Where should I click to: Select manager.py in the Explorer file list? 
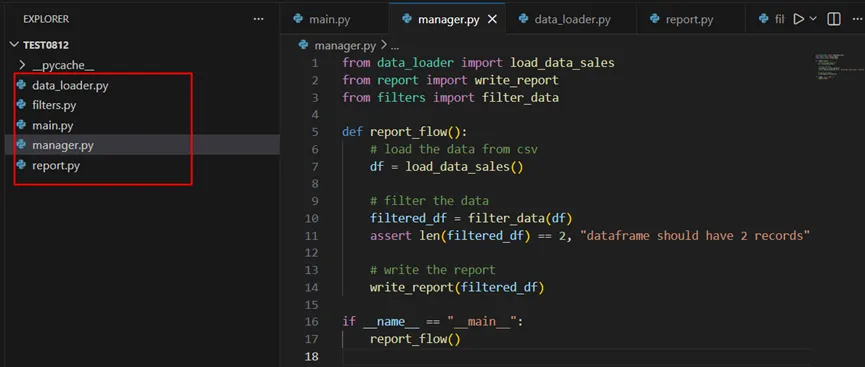pos(63,145)
